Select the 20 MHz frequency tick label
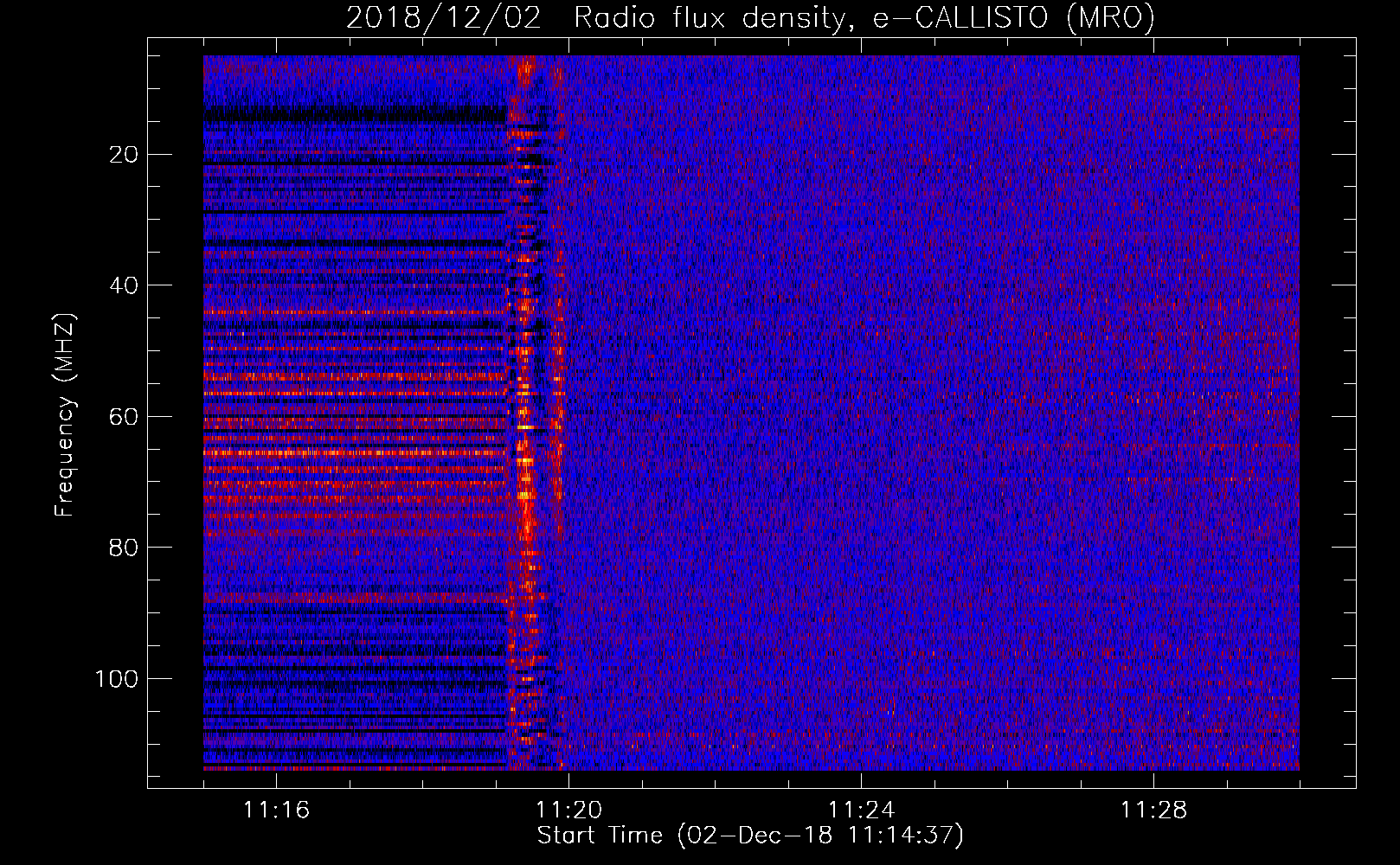This screenshot has height=865, width=1400. (x=125, y=155)
